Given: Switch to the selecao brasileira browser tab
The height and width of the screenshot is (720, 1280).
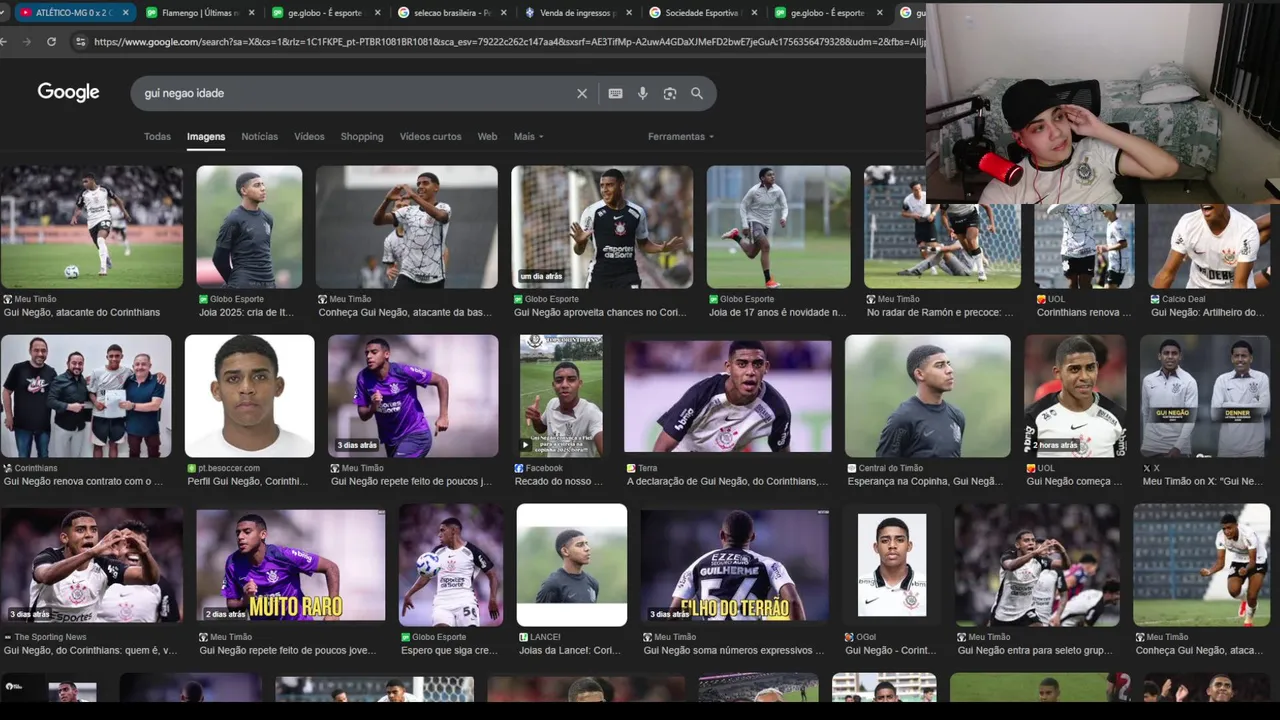Looking at the screenshot, I should [451, 13].
